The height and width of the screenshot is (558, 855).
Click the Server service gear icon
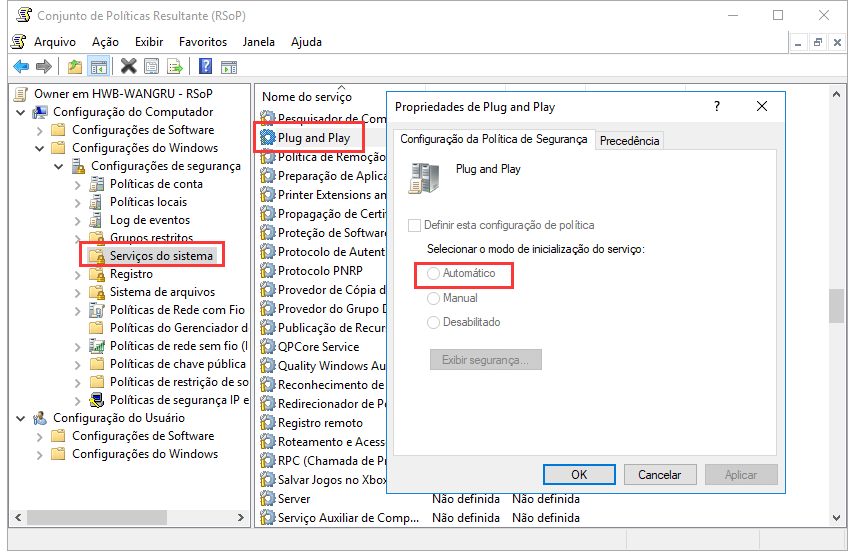coord(268,499)
